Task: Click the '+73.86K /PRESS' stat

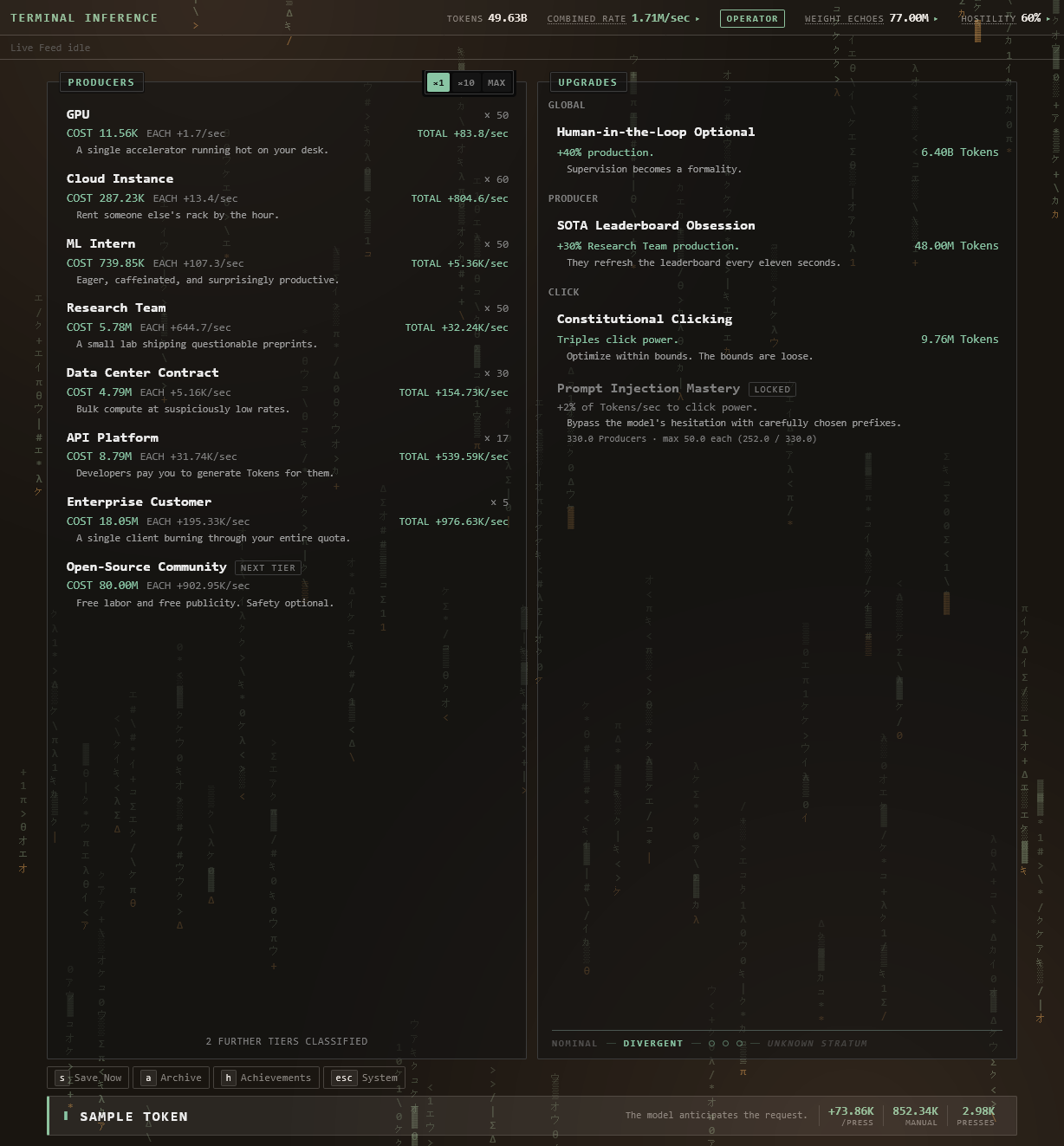Action: click(x=851, y=1116)
